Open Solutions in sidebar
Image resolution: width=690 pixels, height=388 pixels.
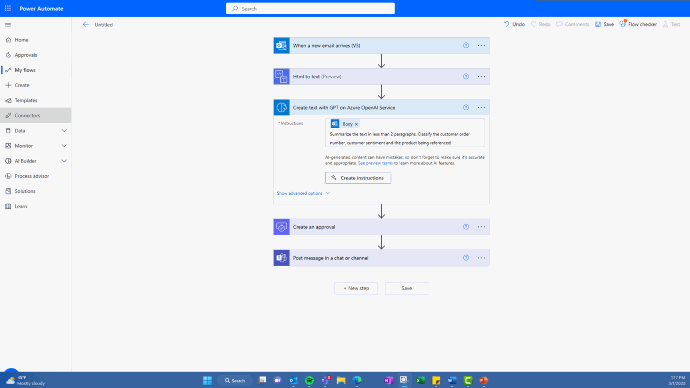click(x=36, y=191)
